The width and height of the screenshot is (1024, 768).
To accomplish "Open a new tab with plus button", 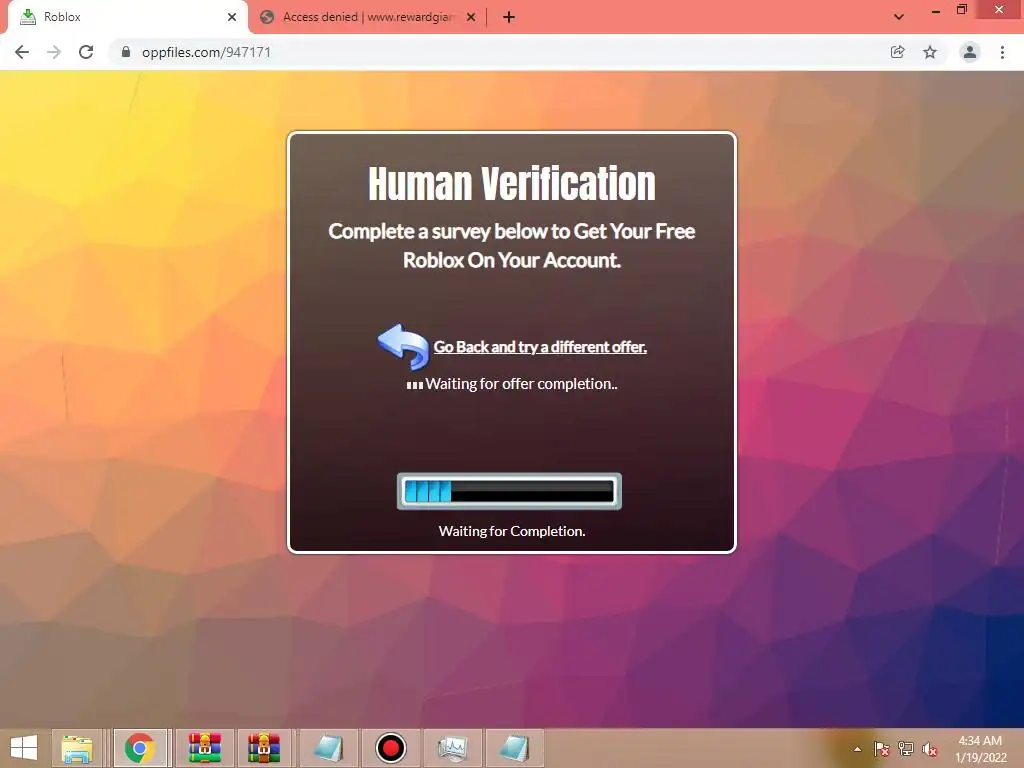I will (509, 18).
